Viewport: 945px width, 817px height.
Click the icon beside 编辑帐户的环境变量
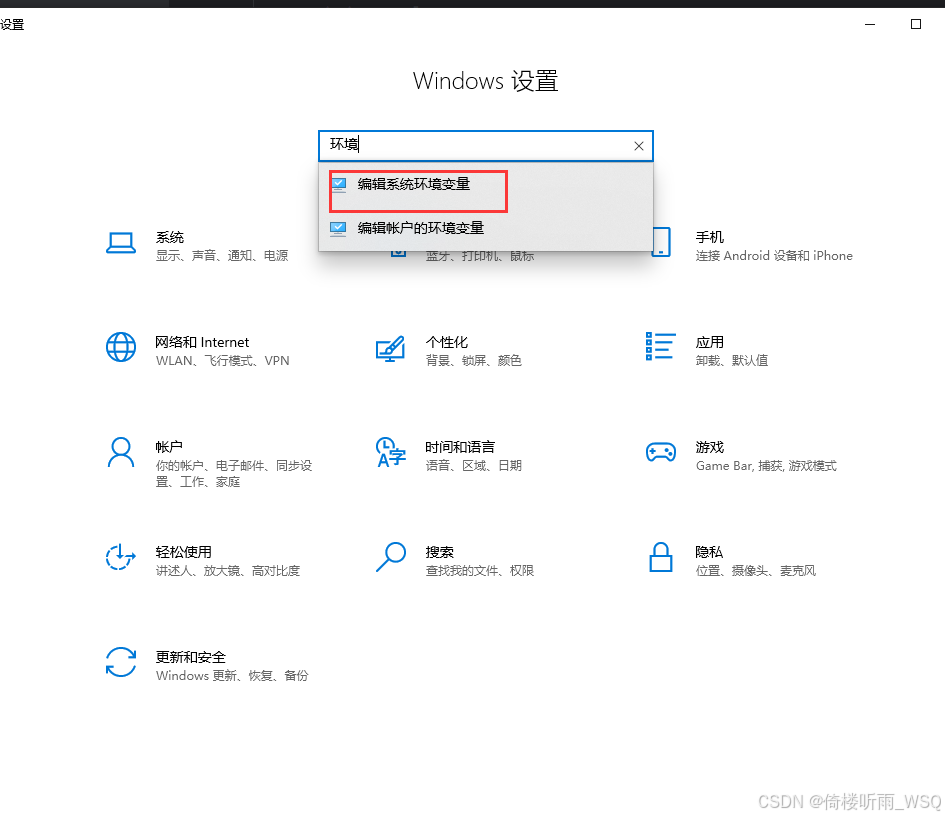(338, 228)
